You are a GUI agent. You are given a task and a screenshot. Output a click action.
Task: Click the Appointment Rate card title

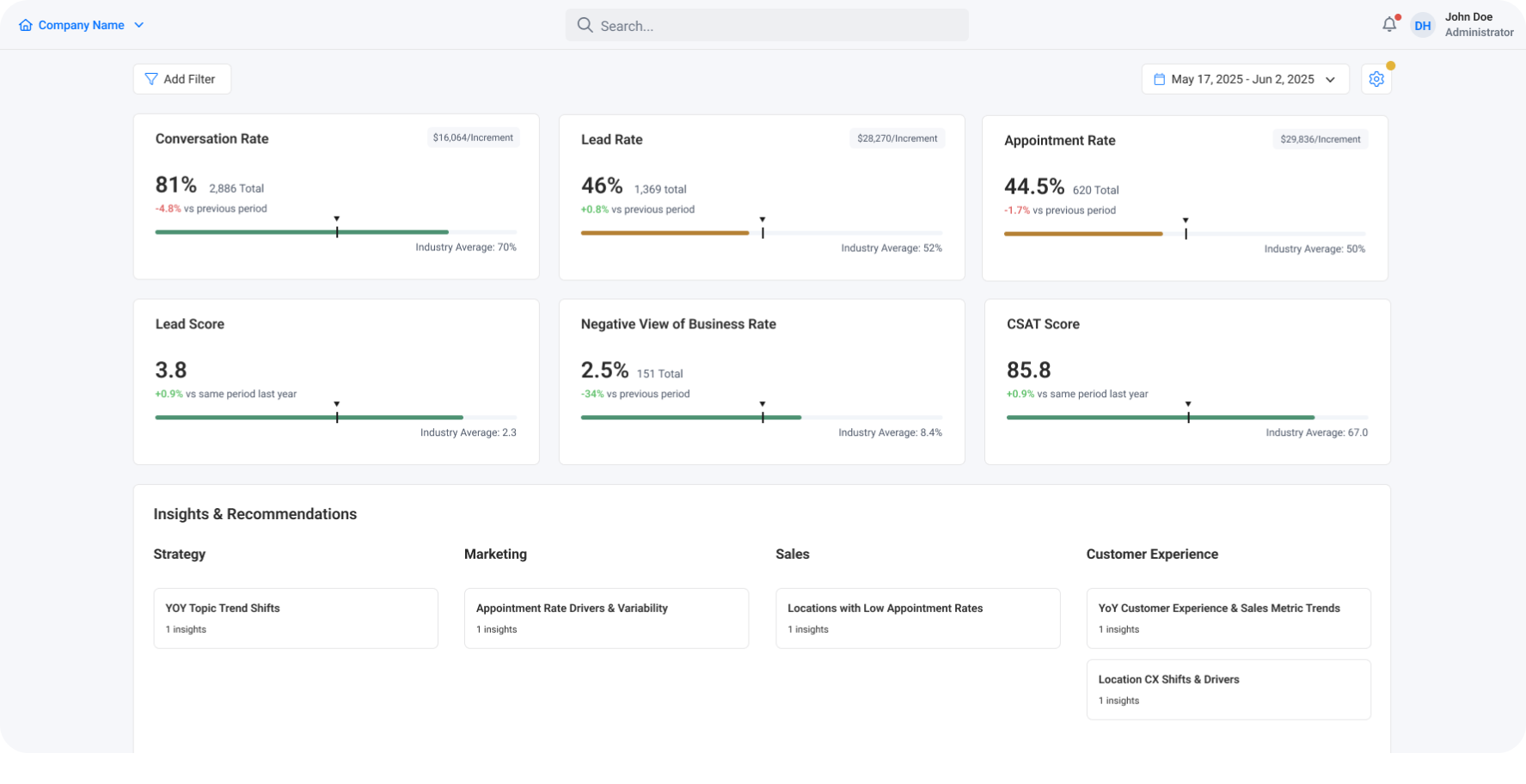[1060, 140]
